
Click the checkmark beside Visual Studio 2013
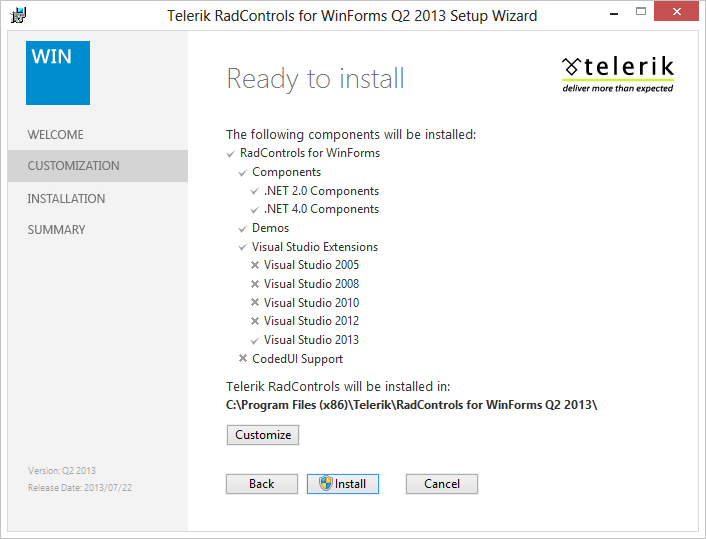pos(254,340)
